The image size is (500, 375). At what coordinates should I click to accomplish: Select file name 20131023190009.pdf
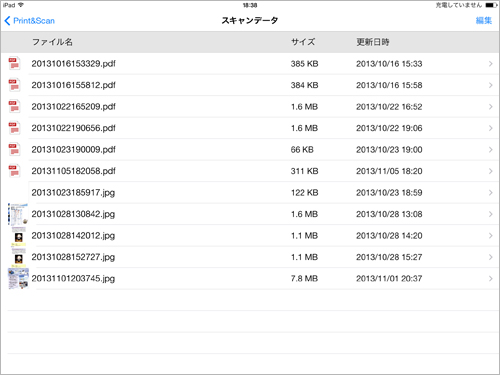click(x=73, y=150)
